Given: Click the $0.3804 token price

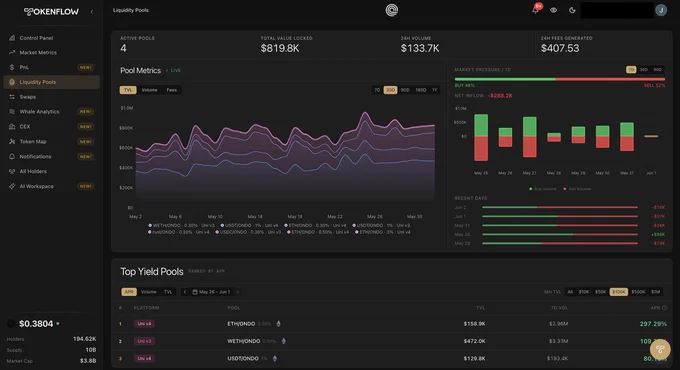Looking at the screenshot, I should pyautogui.click(x=36, y=324).
